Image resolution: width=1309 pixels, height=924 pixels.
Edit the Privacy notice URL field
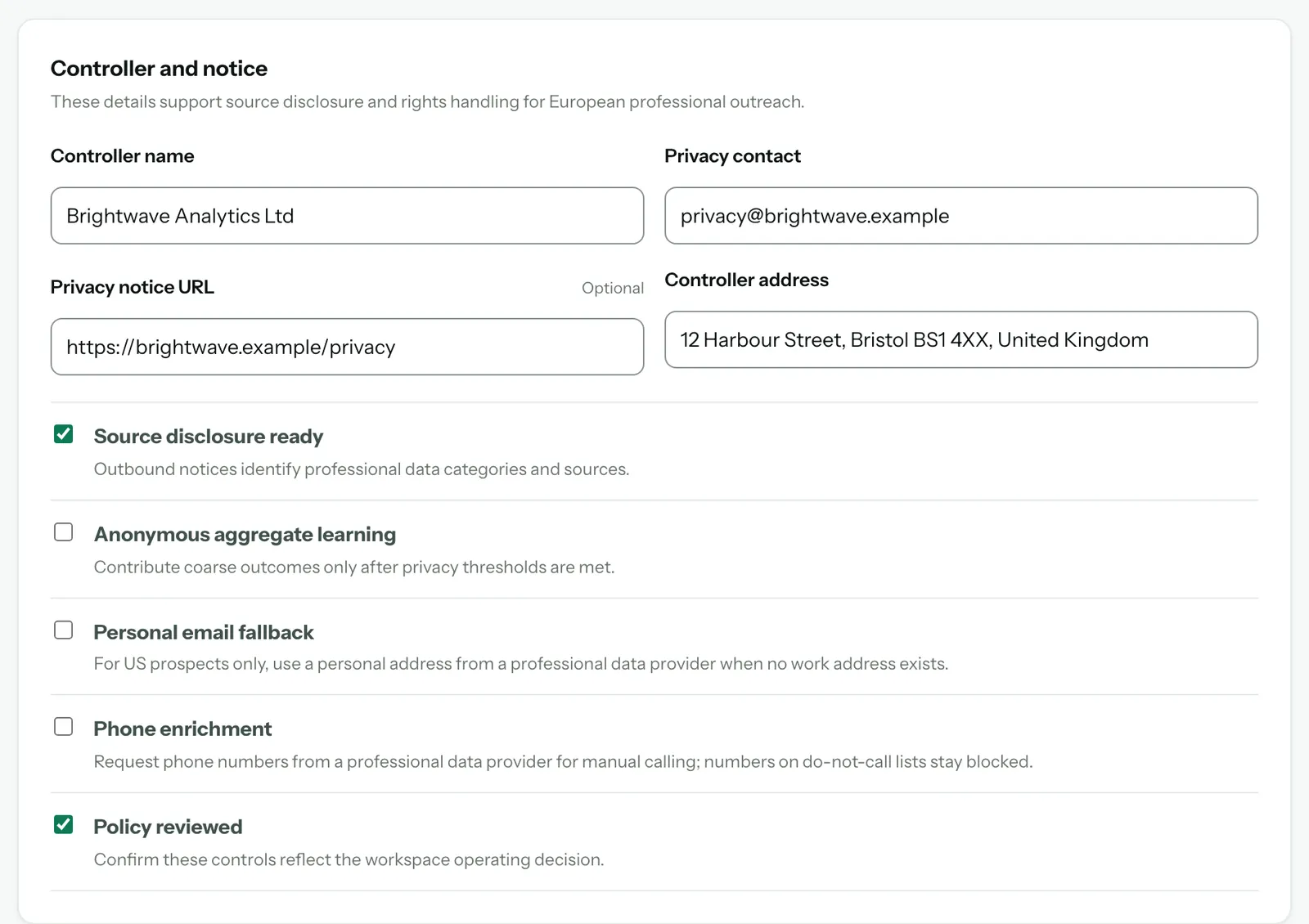pos(347,347)
